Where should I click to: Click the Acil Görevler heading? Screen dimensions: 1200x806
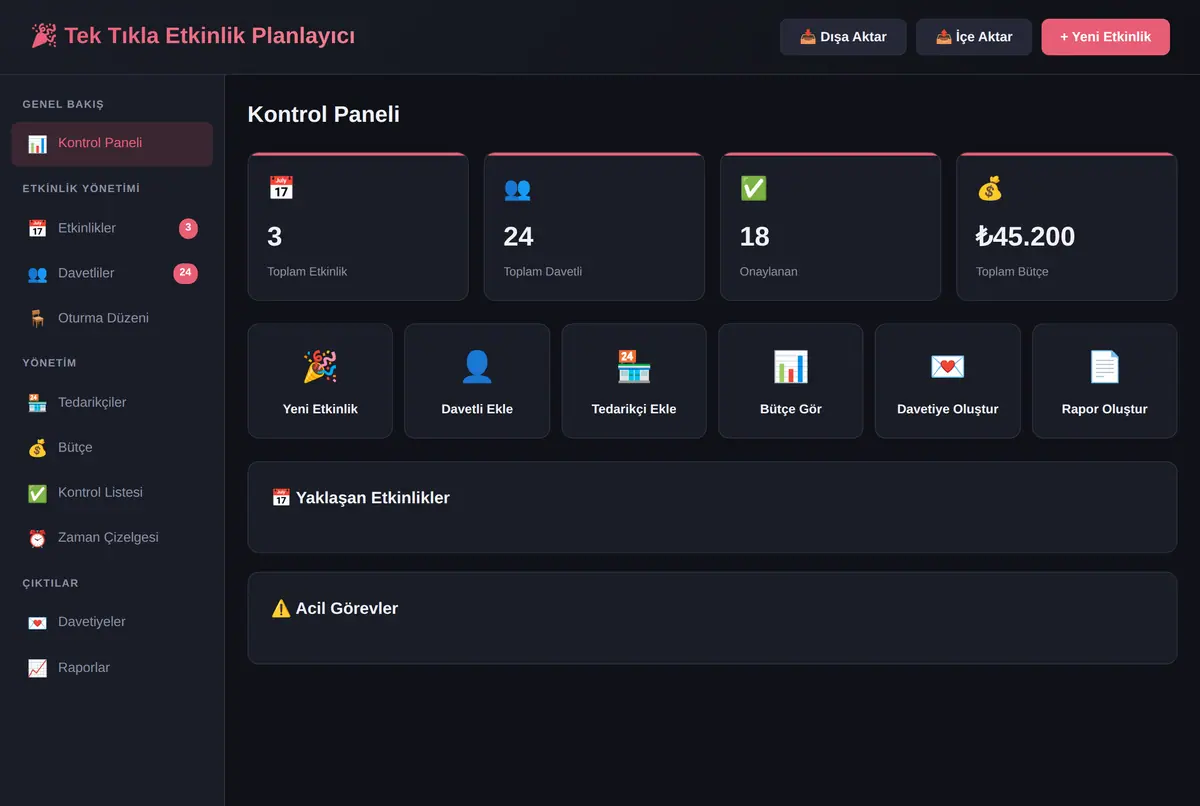click(335, 609)
